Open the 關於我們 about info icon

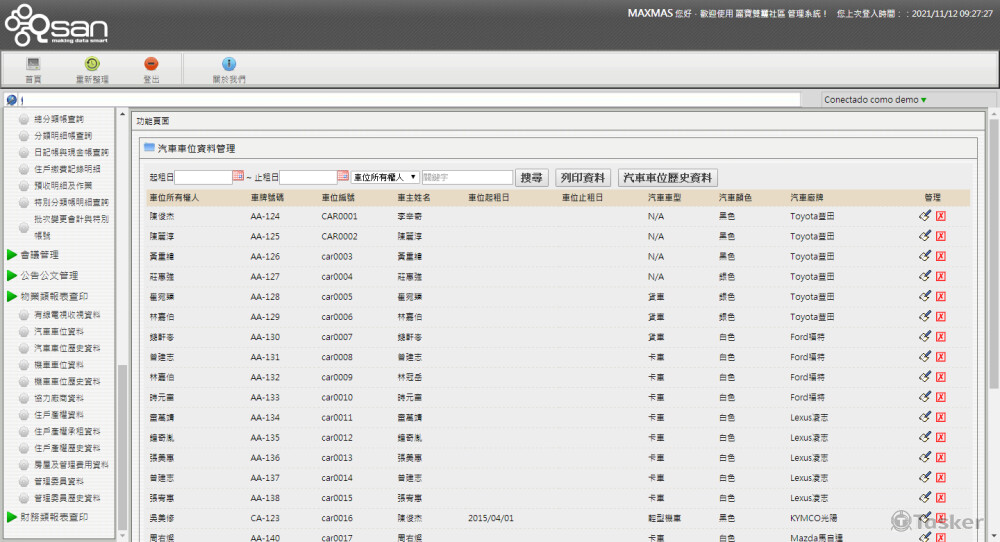click(x=229, y=64)
